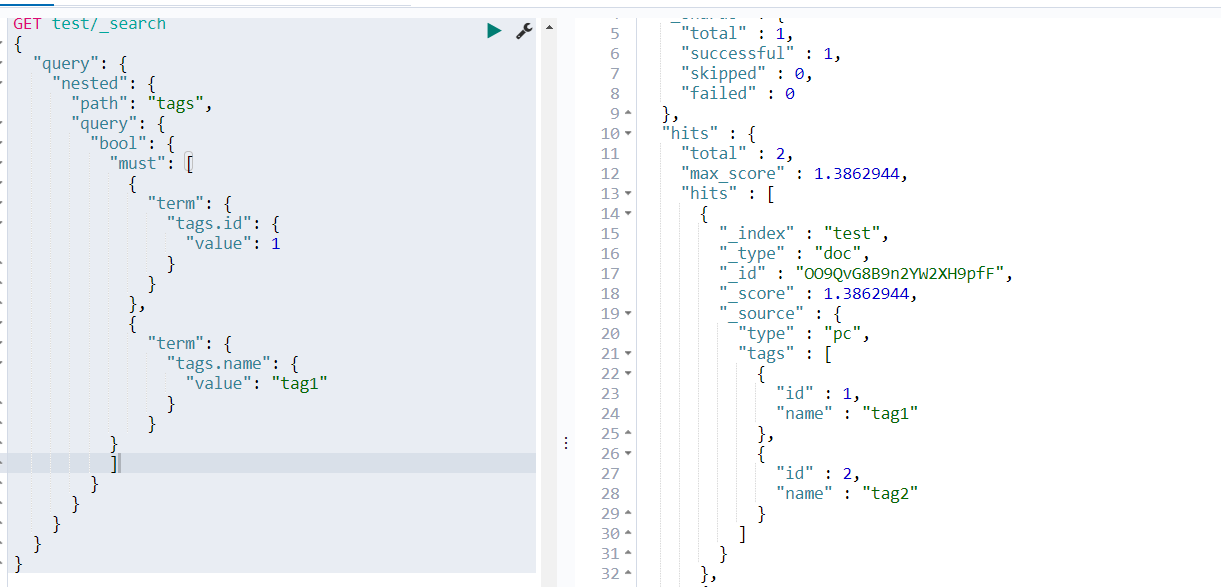
Task: Click the fold-end arrow at line 32
Action: click(628, 574)
